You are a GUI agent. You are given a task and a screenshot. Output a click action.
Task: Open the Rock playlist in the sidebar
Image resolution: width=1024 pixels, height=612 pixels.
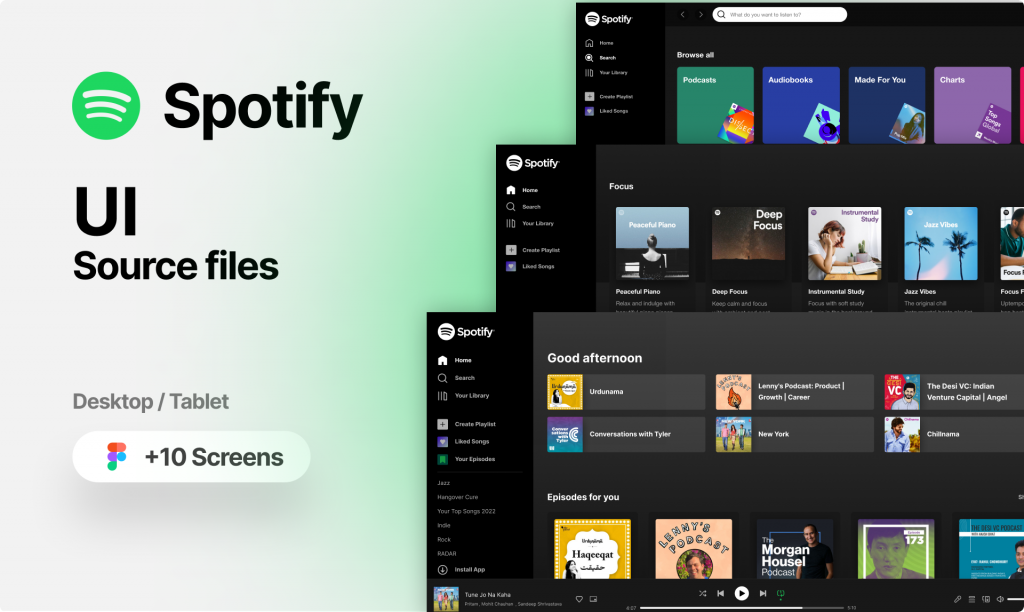click(x=444, y=540)
